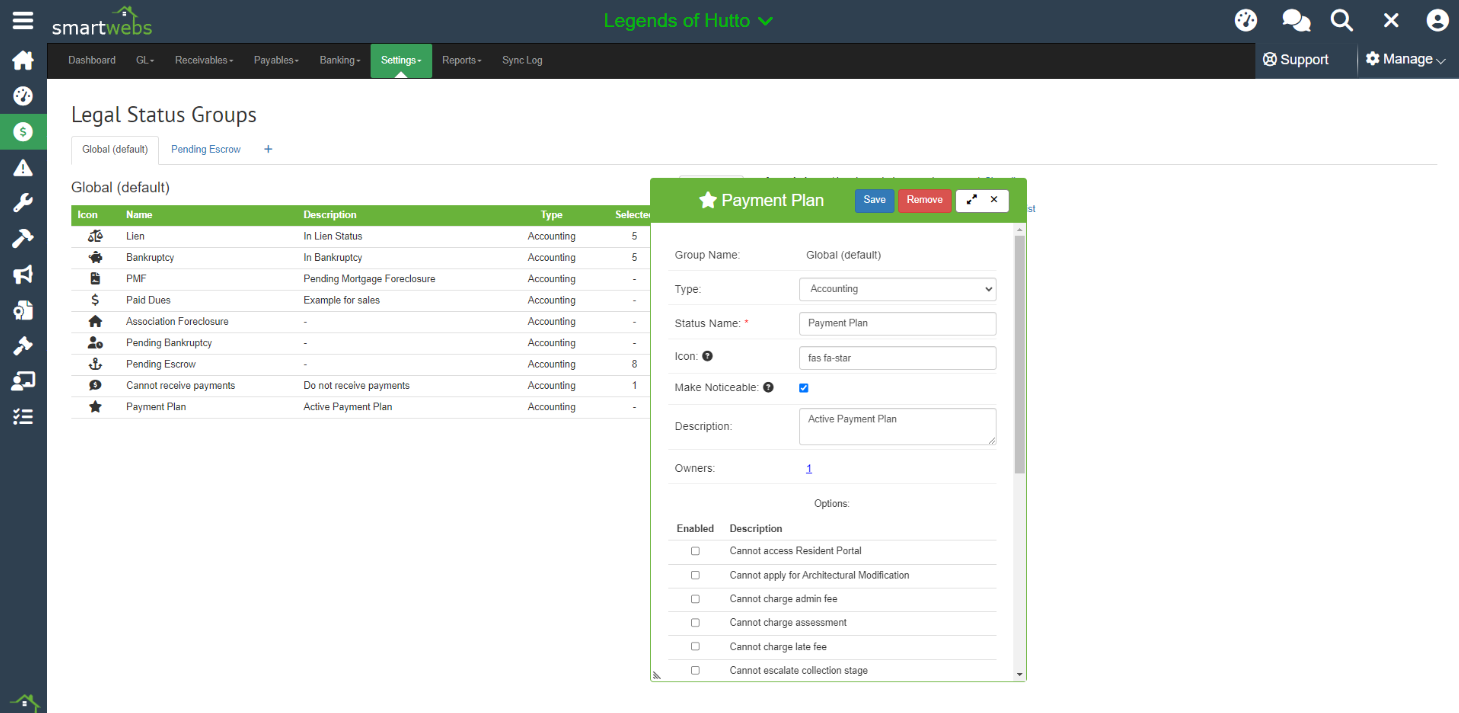The height and width of the screenshot is (713, 1459).
Task: Open the megaphone announcements sidebar icon
Action: pos(23,274)
